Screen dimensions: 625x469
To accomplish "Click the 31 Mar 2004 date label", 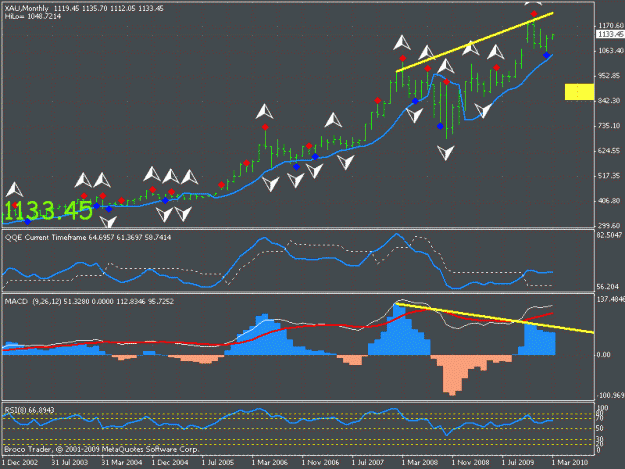I will pos(122,463).
